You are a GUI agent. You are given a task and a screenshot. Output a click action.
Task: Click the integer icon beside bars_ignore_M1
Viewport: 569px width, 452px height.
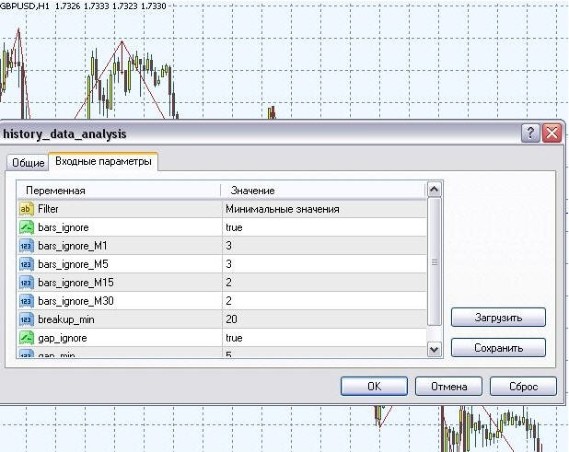26,246
